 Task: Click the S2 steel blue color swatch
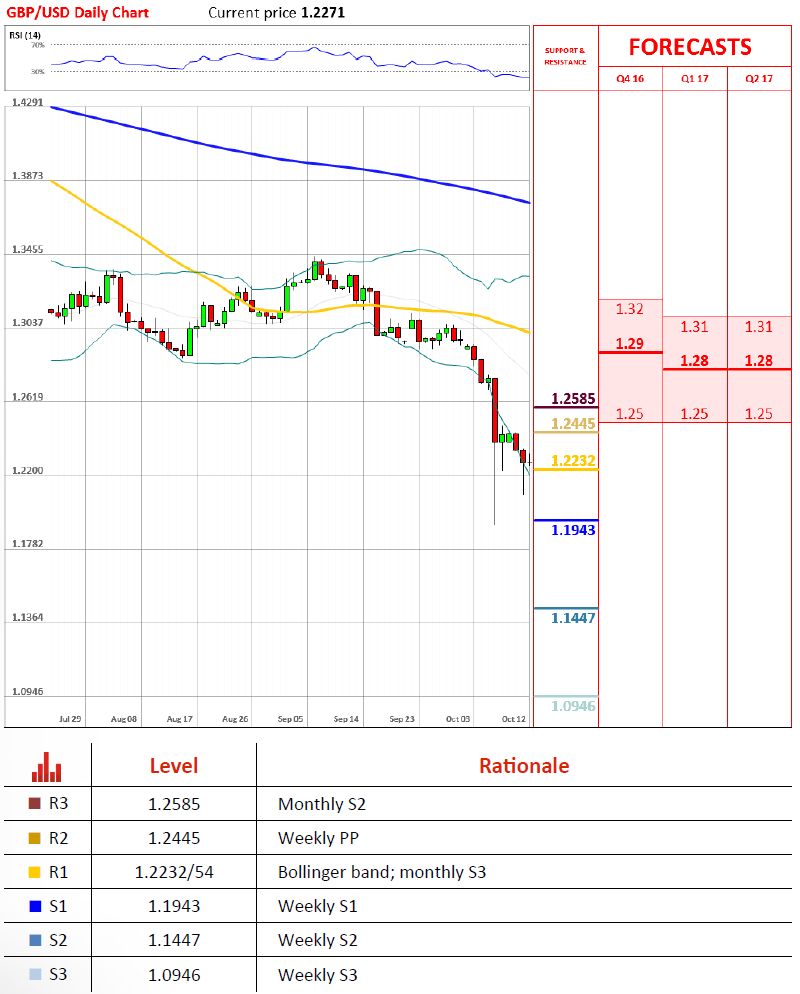click(x=35, y=940)
